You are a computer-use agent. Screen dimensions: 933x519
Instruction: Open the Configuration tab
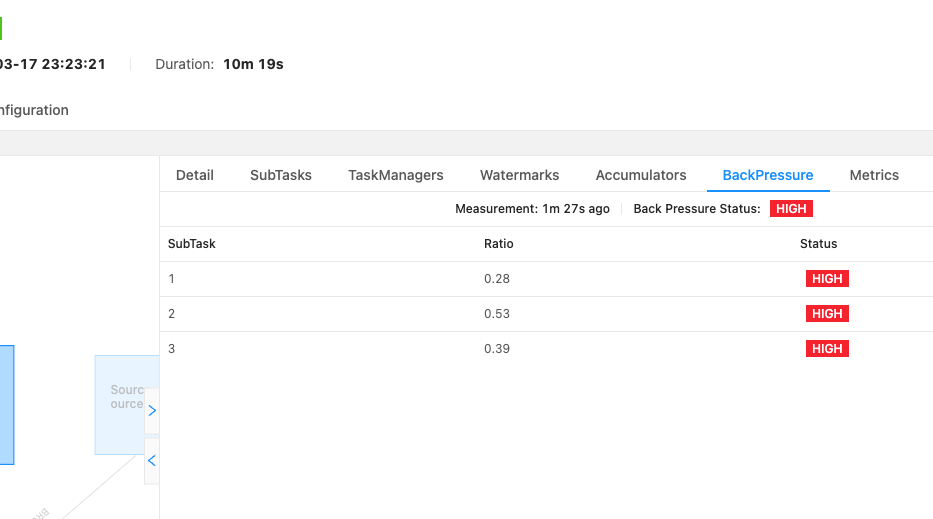(x=34, y=110)
